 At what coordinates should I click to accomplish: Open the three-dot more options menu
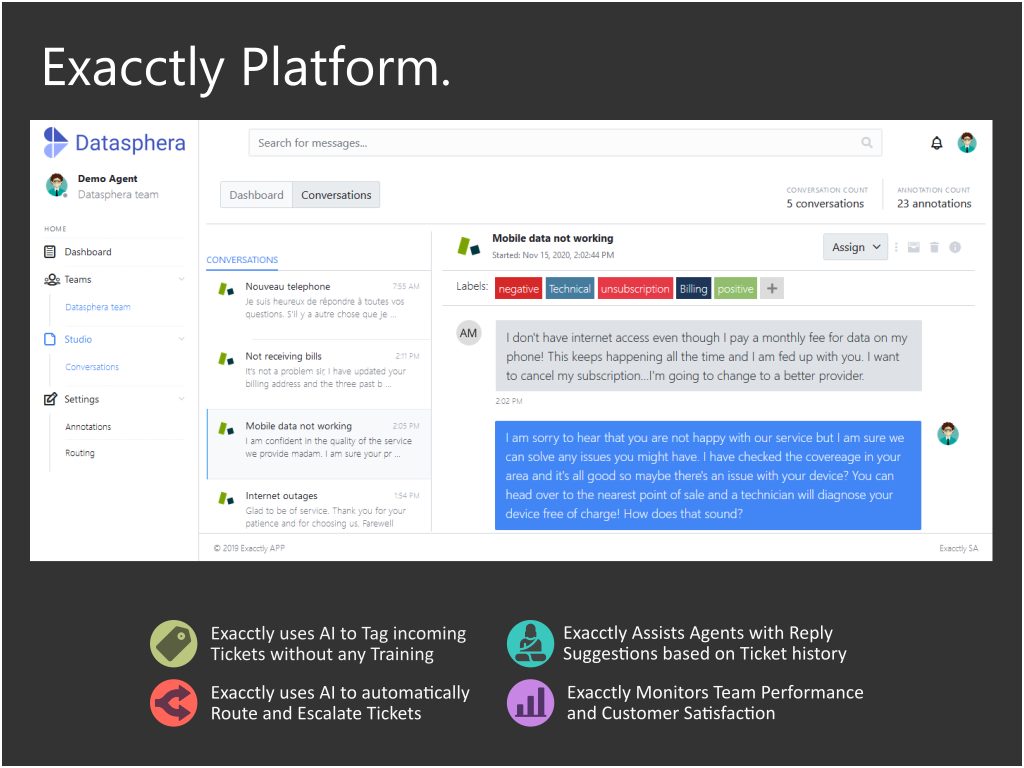pyautogui.click(x=896, y=248)
